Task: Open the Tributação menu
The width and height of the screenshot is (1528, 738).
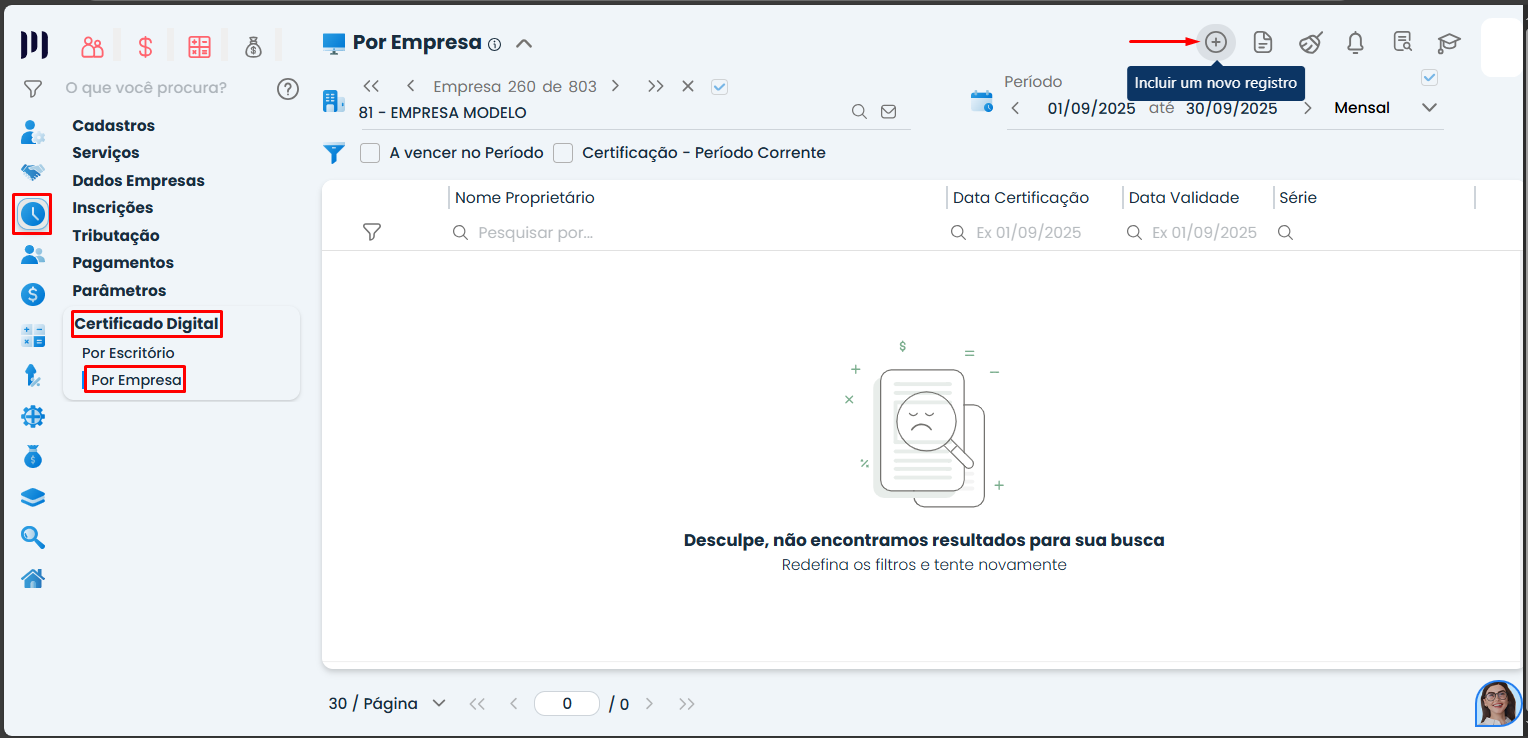Action: coord(116,236)
